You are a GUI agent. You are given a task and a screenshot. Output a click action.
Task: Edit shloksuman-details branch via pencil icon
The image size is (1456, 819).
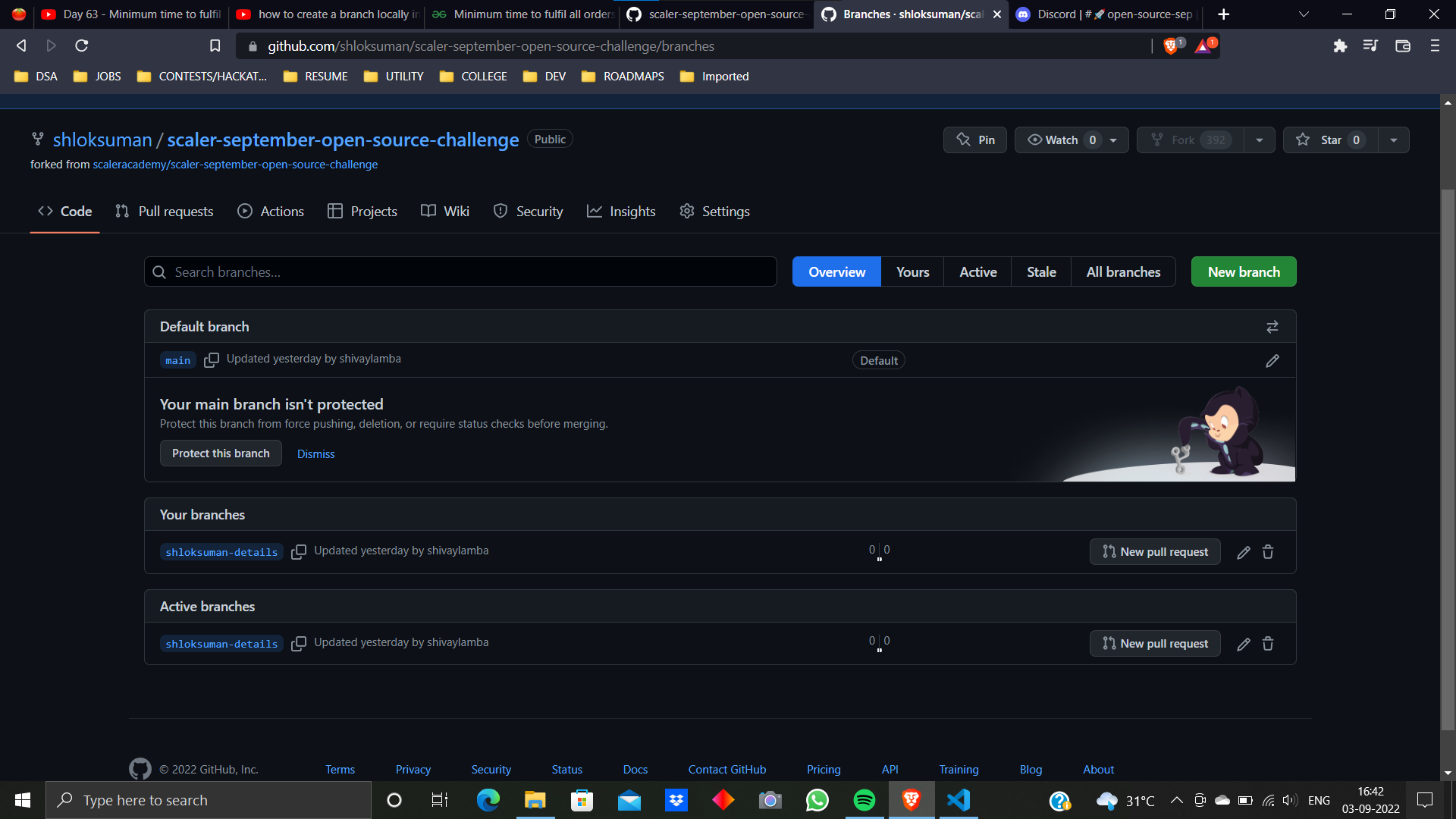point(1243,552)
